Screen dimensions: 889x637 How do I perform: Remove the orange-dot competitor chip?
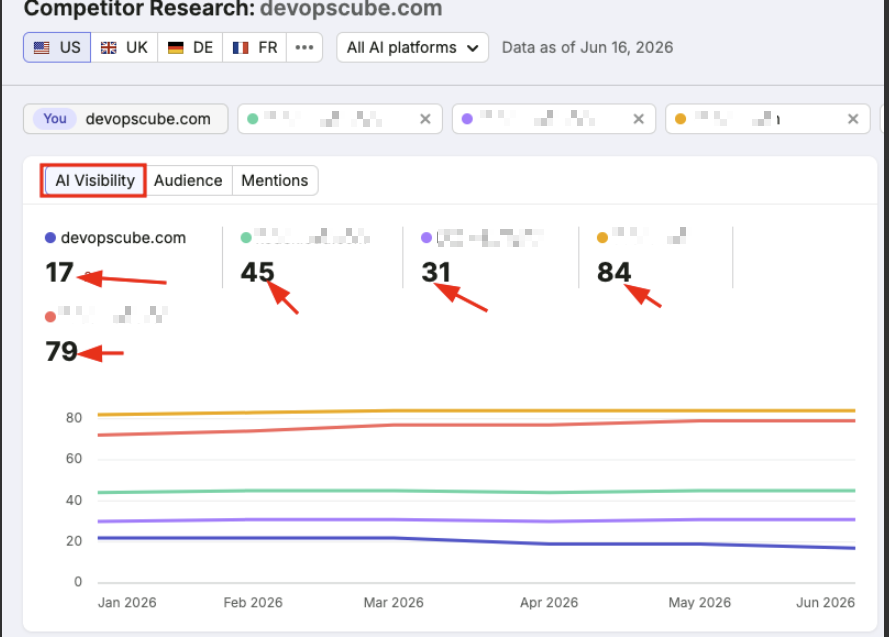853,119
